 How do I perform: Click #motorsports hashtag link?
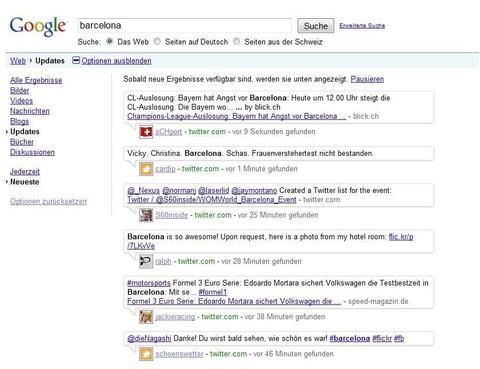click(149, 283)
